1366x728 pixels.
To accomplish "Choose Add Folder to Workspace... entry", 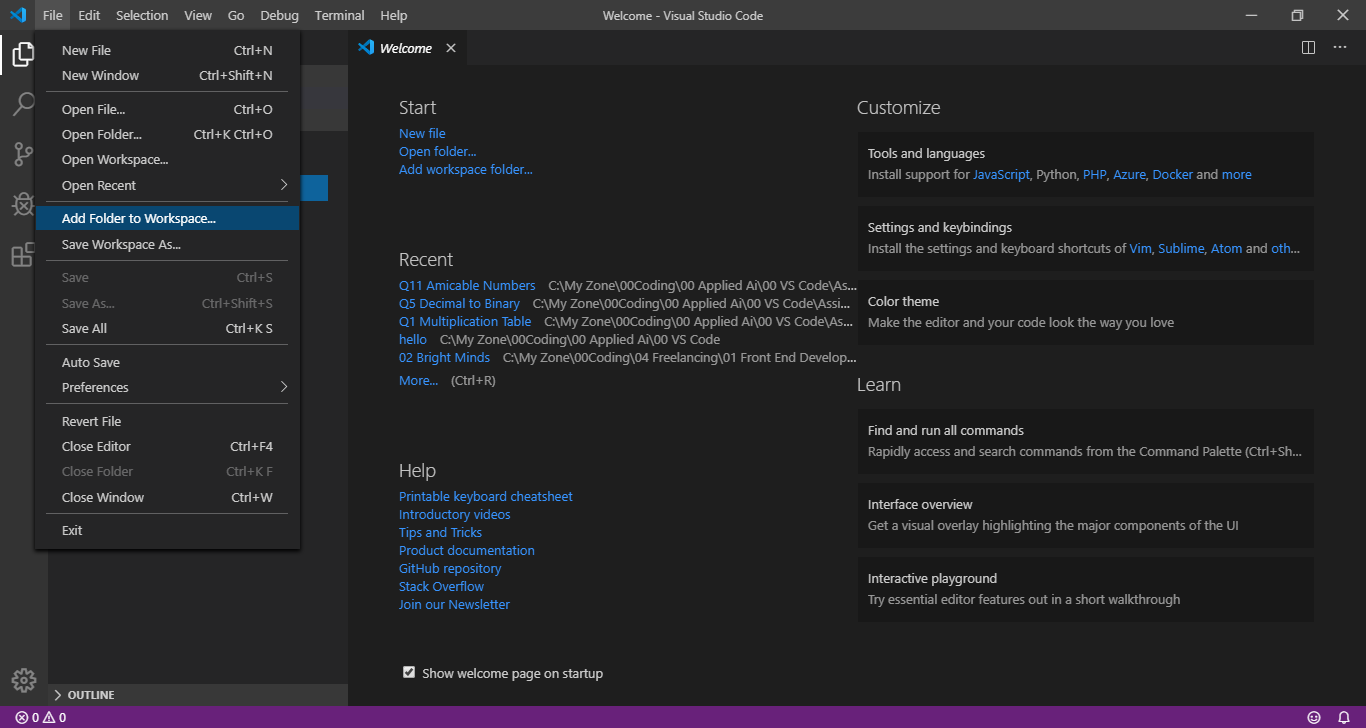I will tap(167, 218).
